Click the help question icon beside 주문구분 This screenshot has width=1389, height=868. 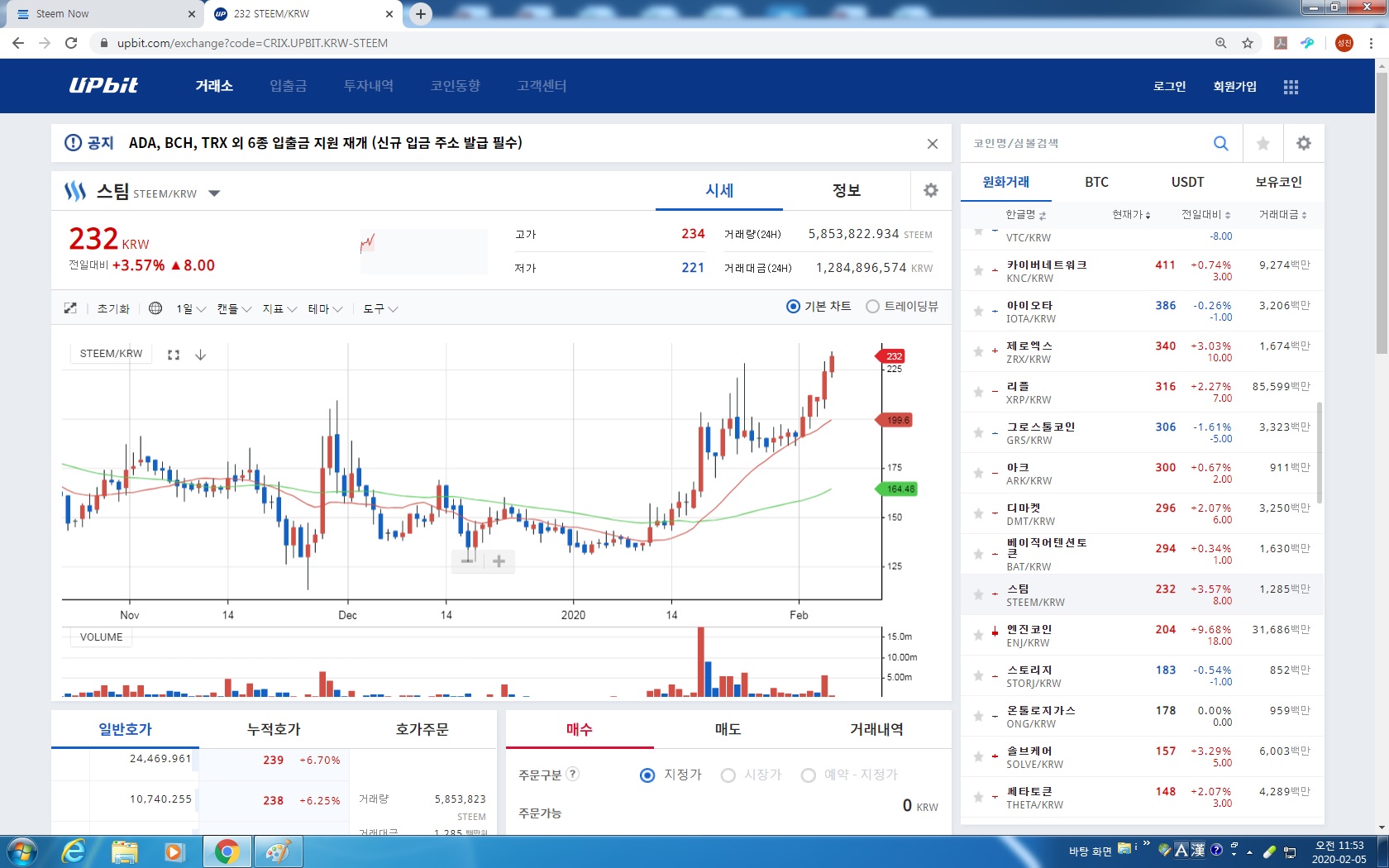point(572,774)
